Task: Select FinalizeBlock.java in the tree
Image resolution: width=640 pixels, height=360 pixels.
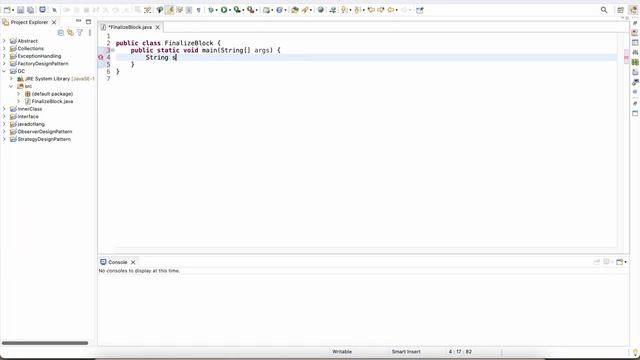Action: tap(52, 101)
